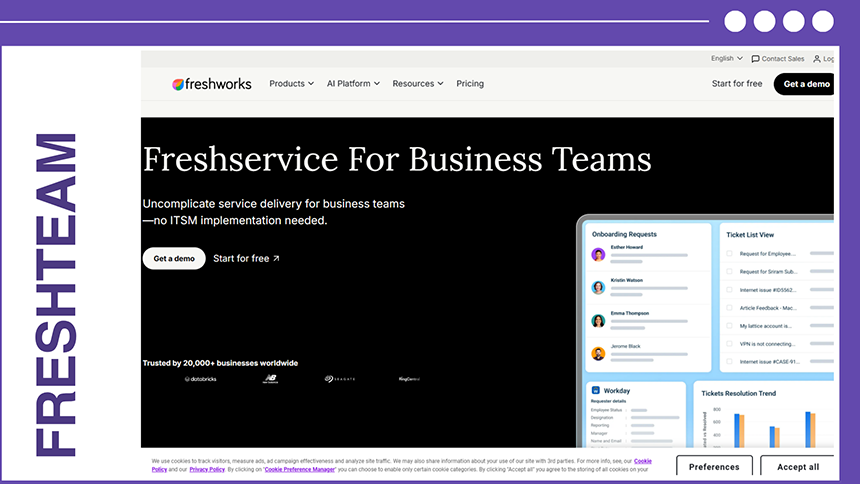Click the Login user icon
The width and height of the screenshot is (860, 484).
(817, 59)
